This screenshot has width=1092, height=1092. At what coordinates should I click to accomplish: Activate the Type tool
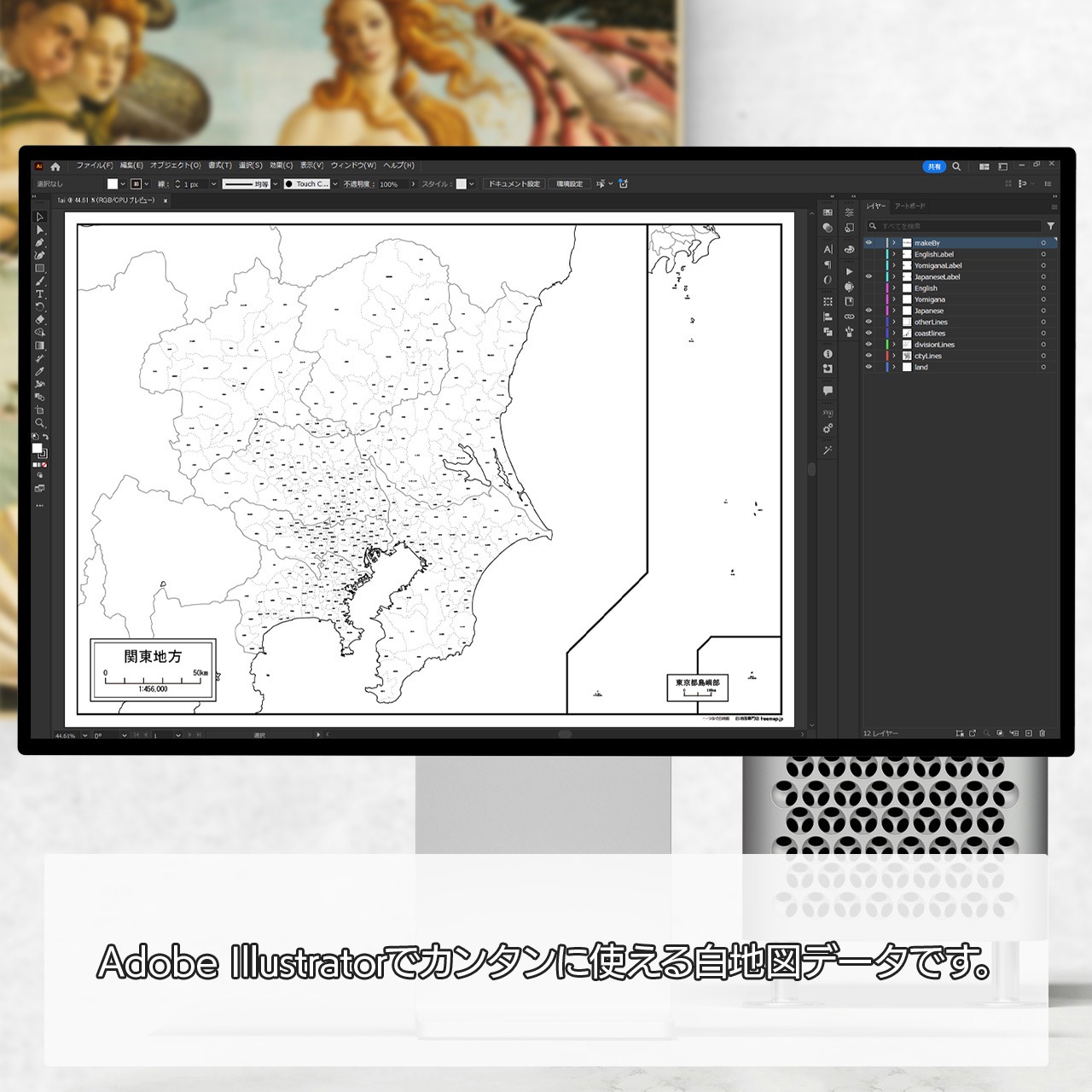[39, 293]
